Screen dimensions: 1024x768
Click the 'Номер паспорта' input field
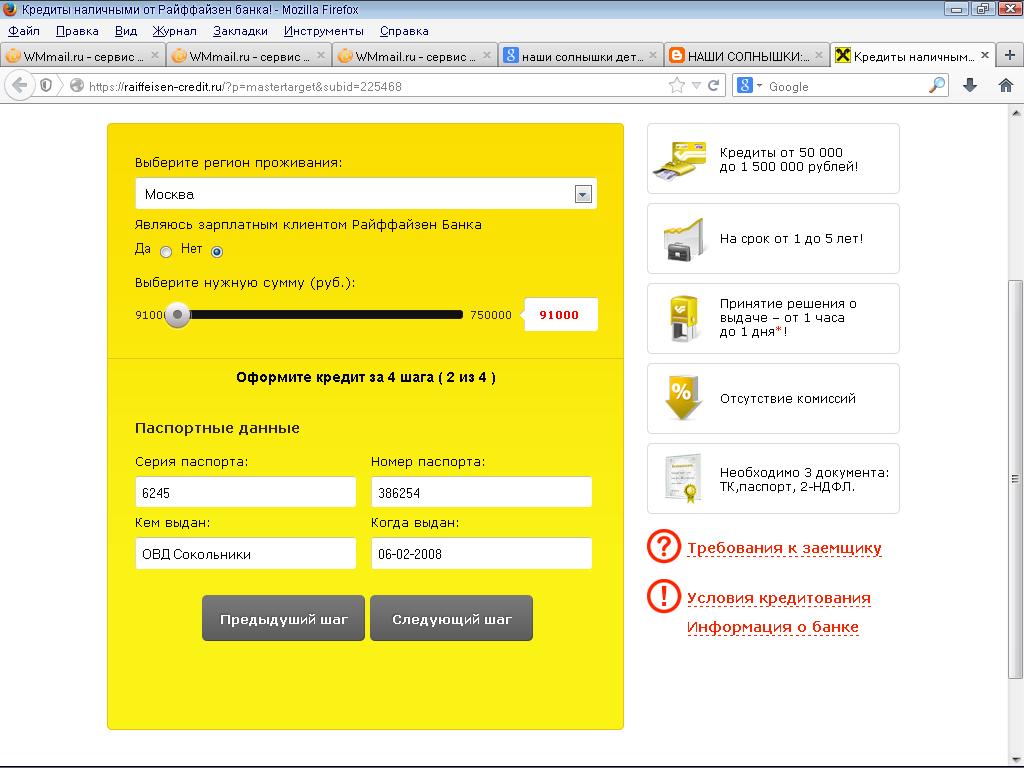click(481, 492)
